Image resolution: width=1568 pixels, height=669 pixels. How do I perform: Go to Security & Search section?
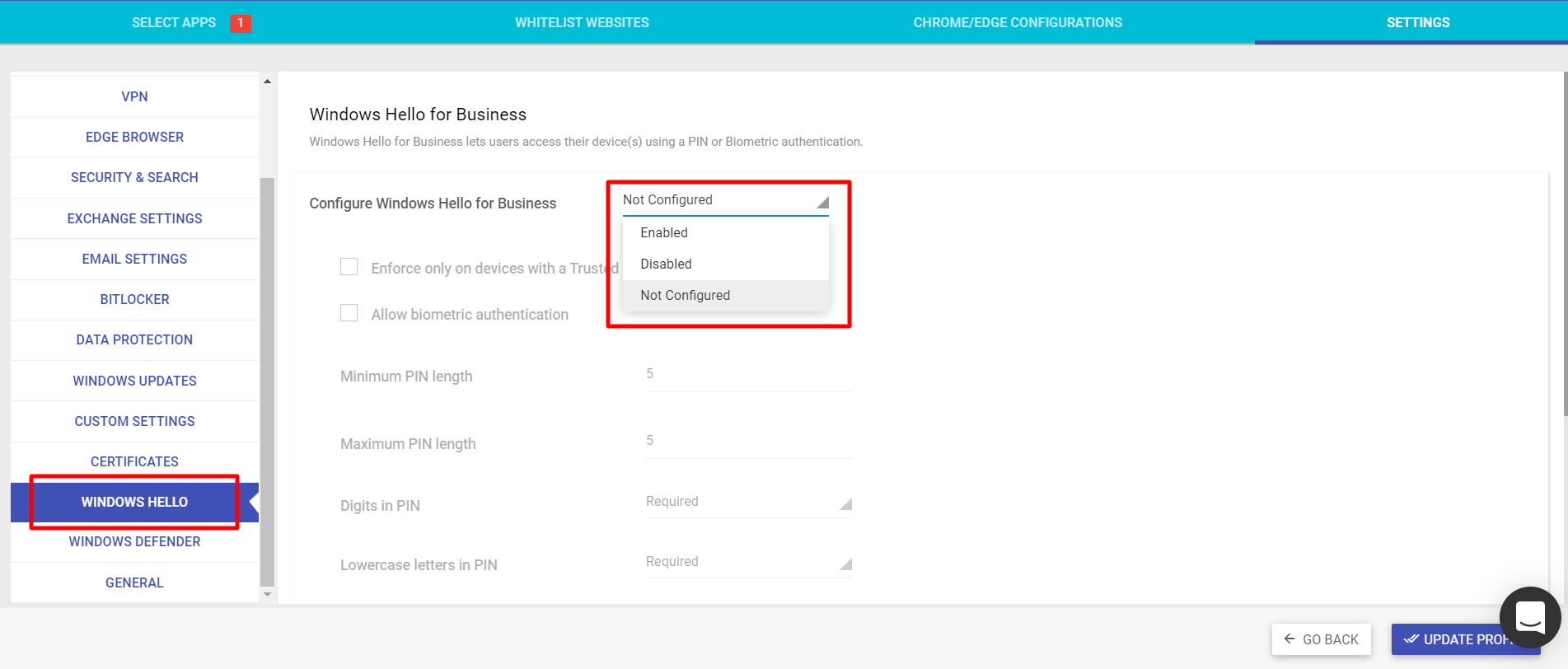click(x=134, y=178)
